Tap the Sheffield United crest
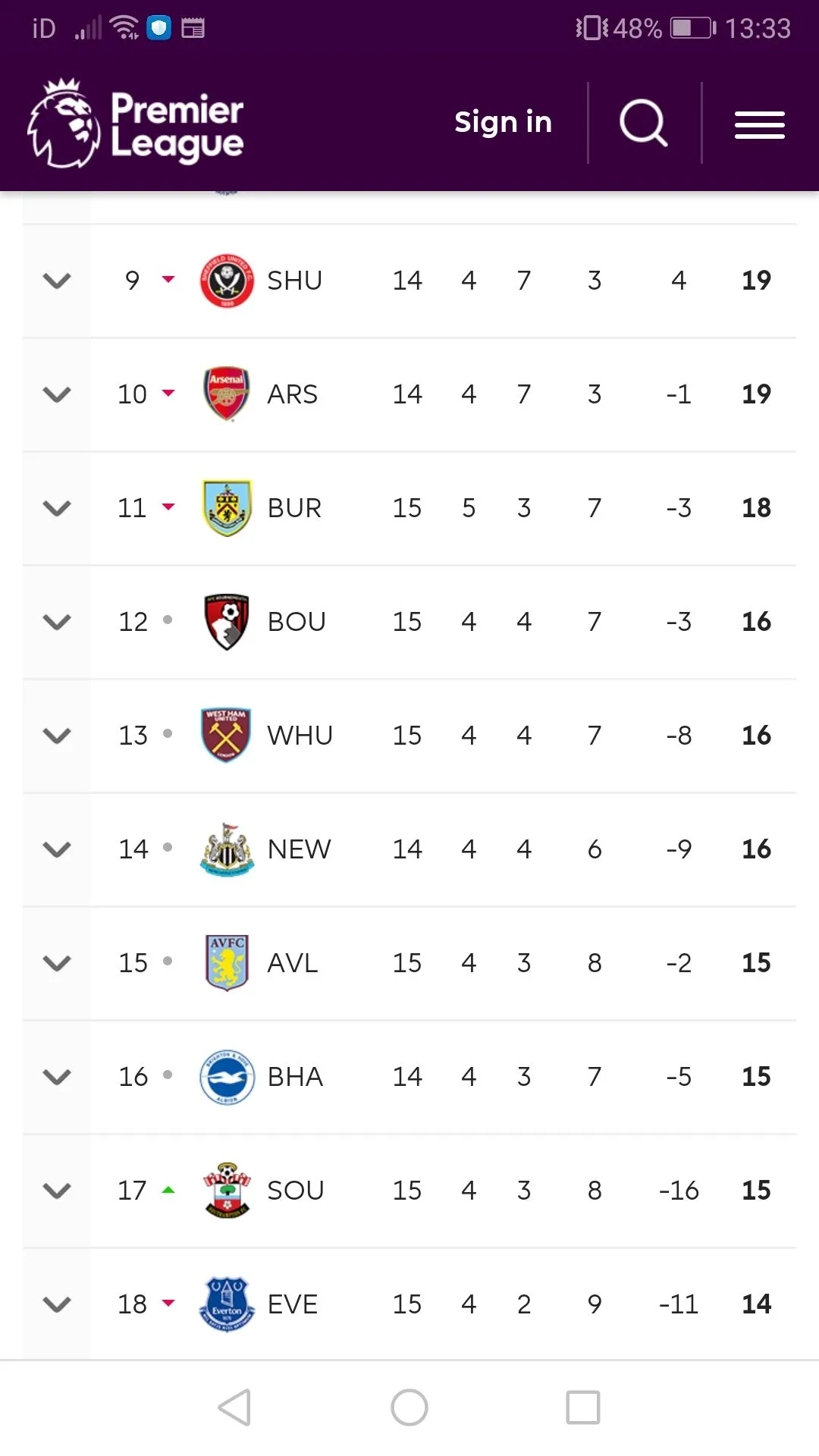Screen dimensions: 819x1456 pyautogui.click(x=227, y=281)
